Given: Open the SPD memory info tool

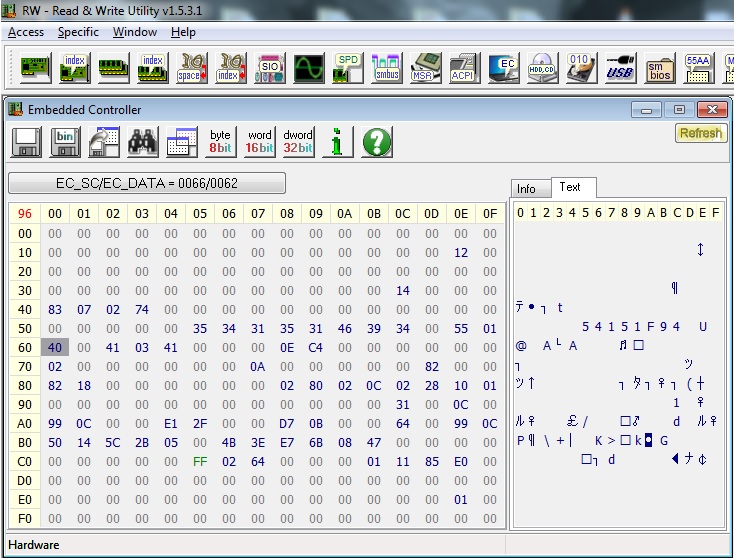Looking at the screenshot, I should point(348,68).
